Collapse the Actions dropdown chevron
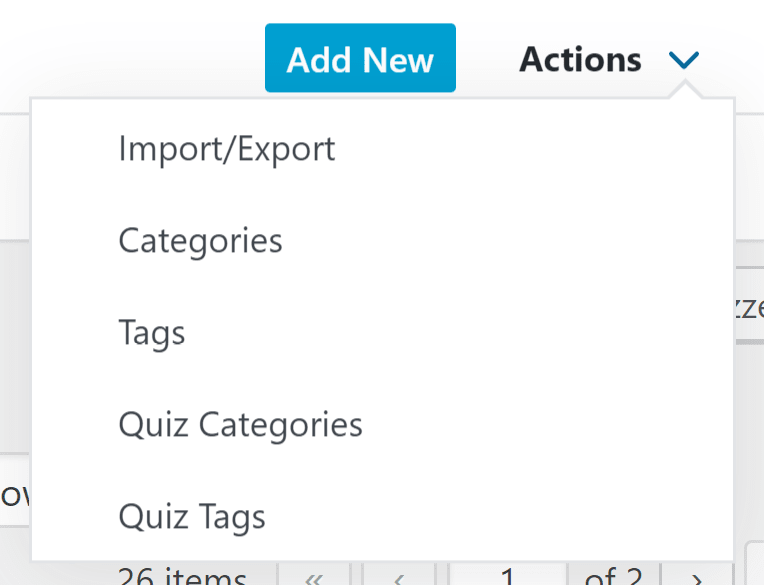The image size is (764, 585). pos(684,60)
